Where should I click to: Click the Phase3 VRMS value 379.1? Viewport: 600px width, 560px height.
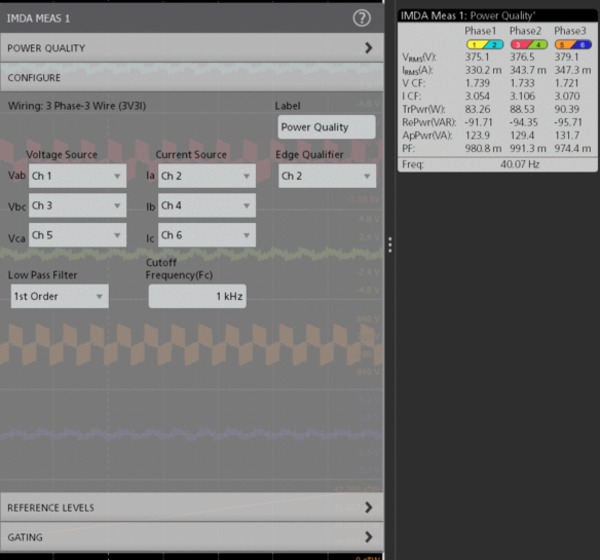coord(567,57)
